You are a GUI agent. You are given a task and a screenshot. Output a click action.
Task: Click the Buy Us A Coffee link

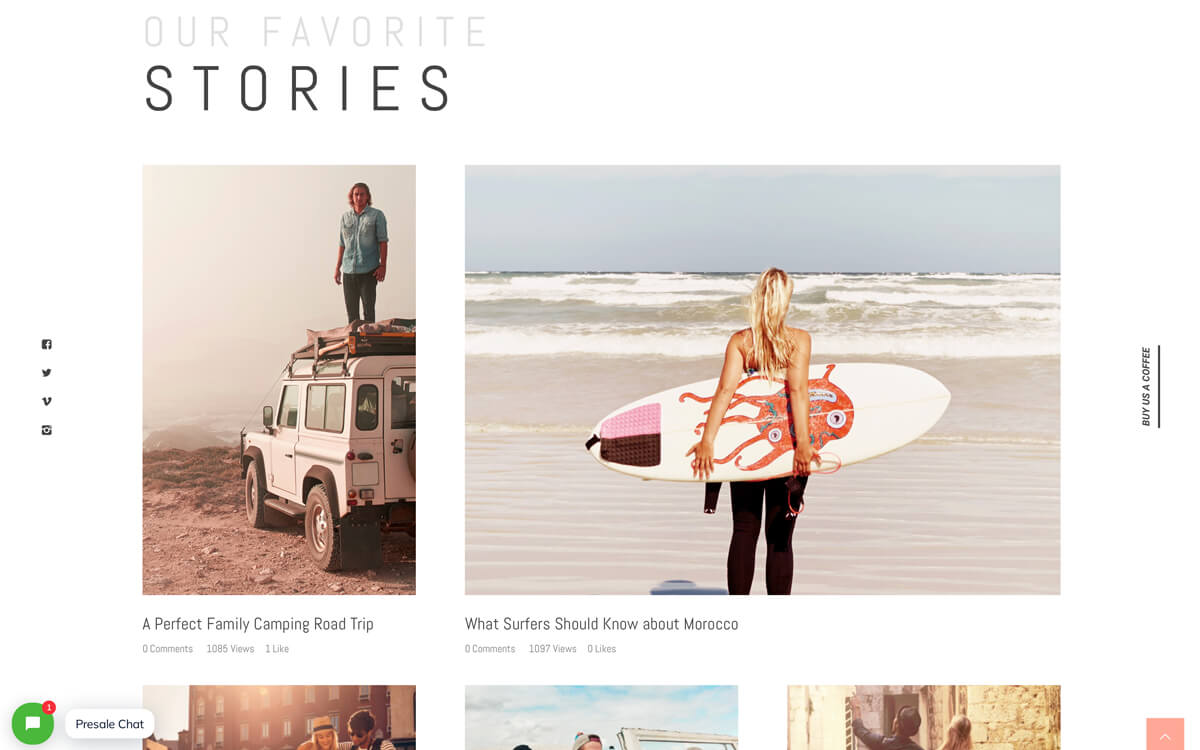coord(1147,386)
